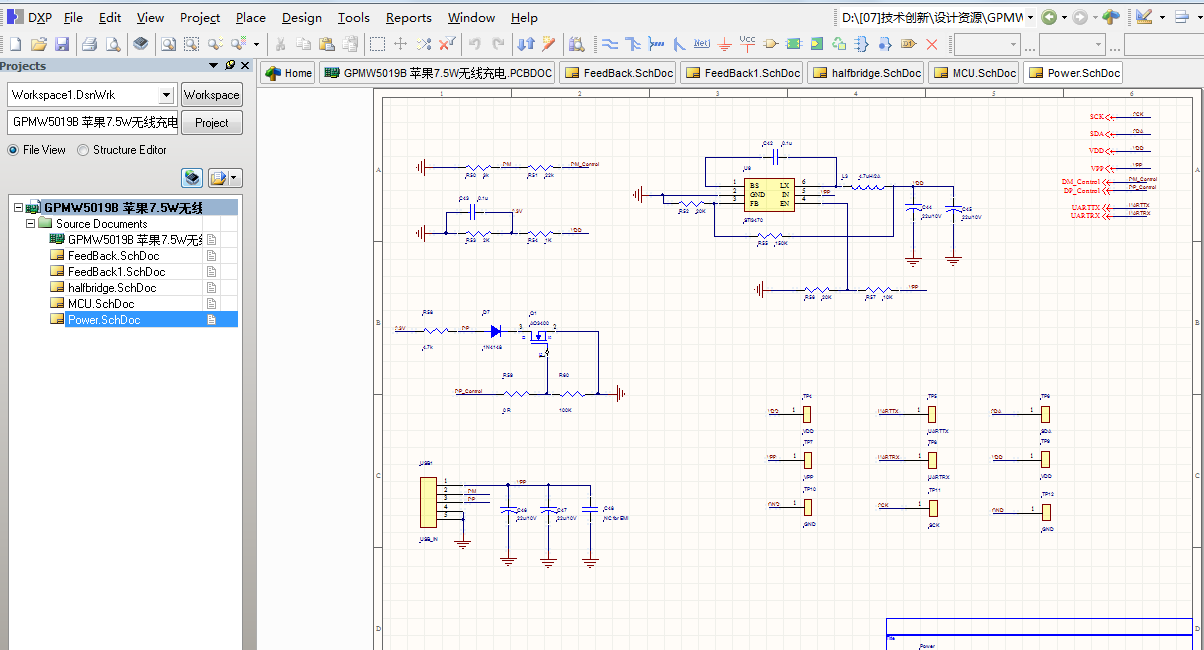1204x650 pixels.
Task: Switch to the MCU.SchDoc tab
Action: point(974,73)
